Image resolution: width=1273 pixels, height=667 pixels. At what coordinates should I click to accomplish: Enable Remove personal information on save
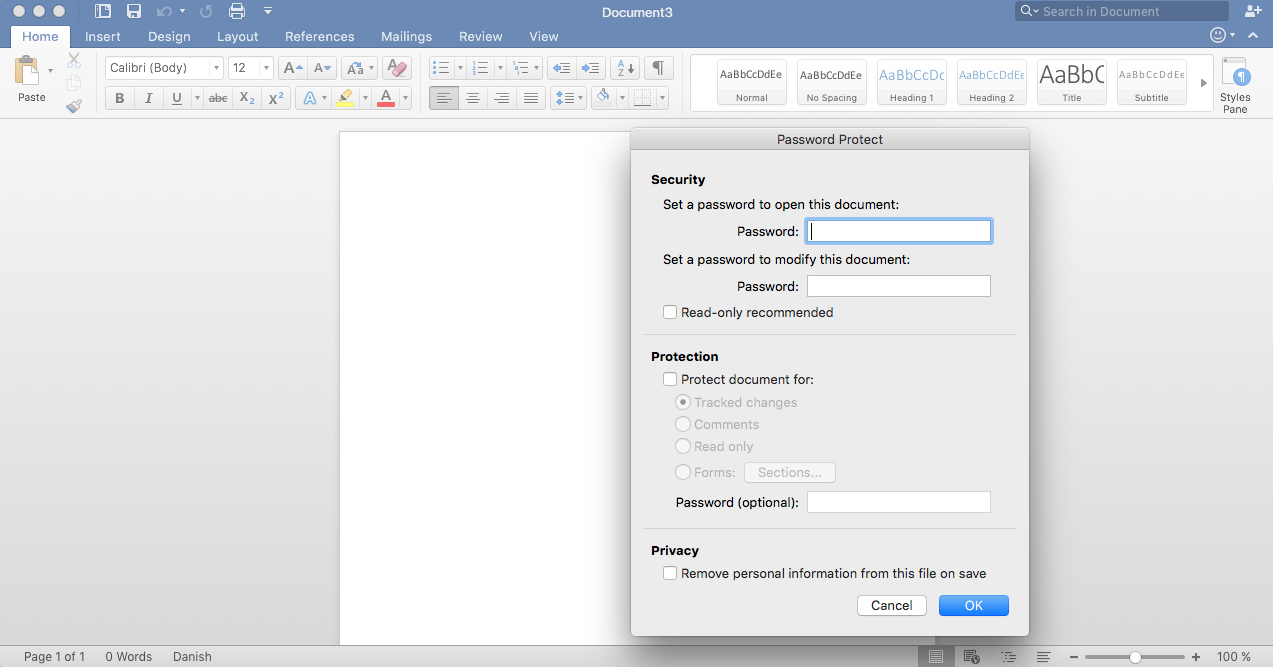coord(670,574)
